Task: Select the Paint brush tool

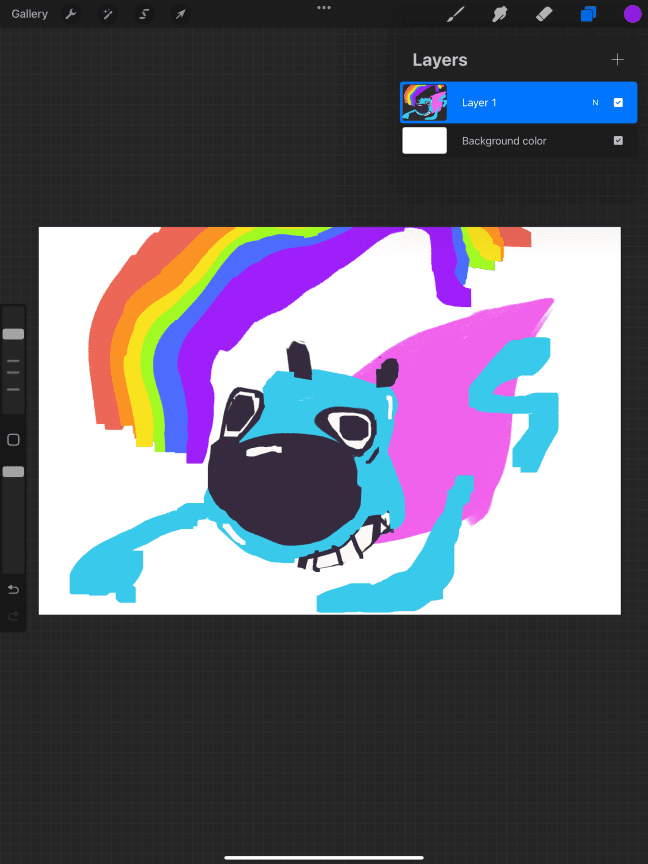Action: tap(455, 14)
